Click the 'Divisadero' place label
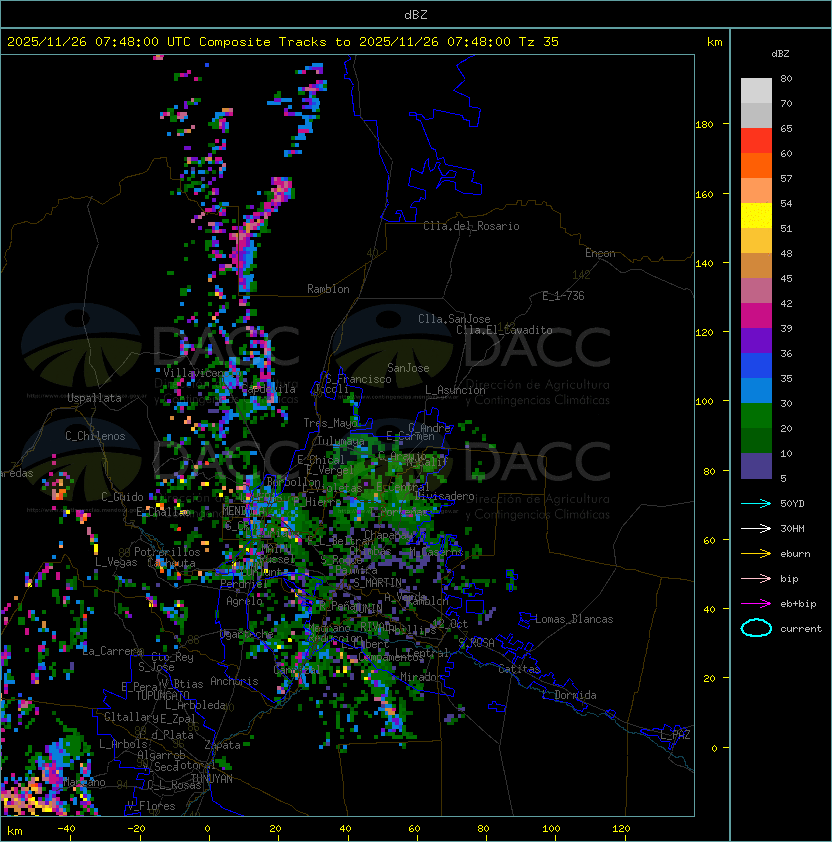This screenshot has width=832, height=842. pyautogui.click(x=445, y=496)
